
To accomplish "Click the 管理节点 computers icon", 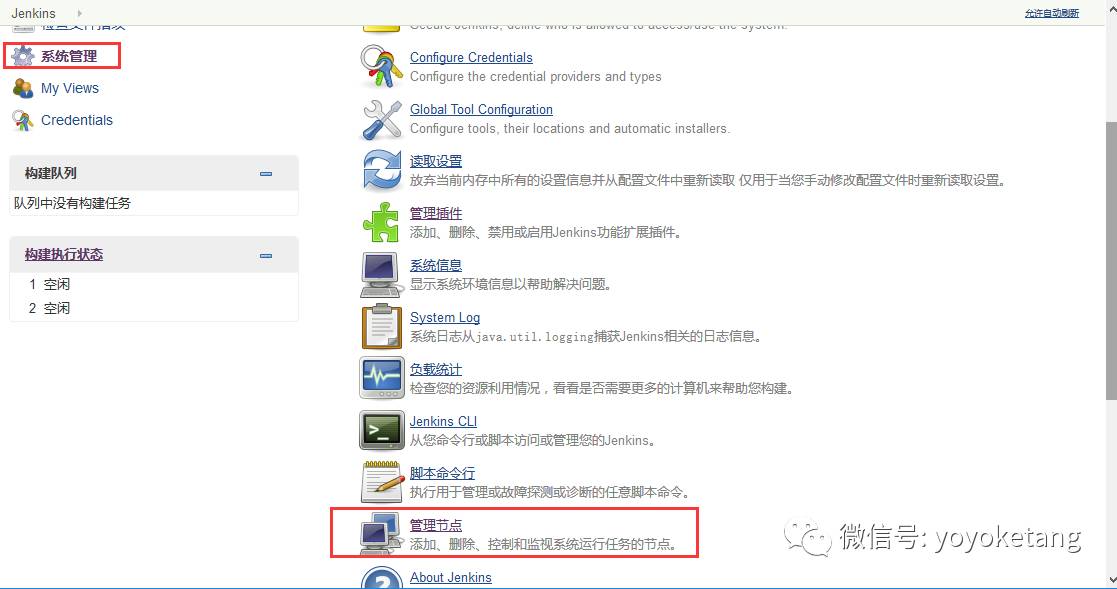I will click(x=378, y=533).
